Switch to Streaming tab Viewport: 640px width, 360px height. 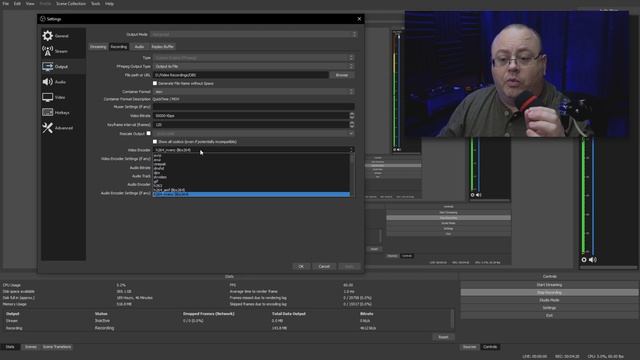(x=98, y=47)
